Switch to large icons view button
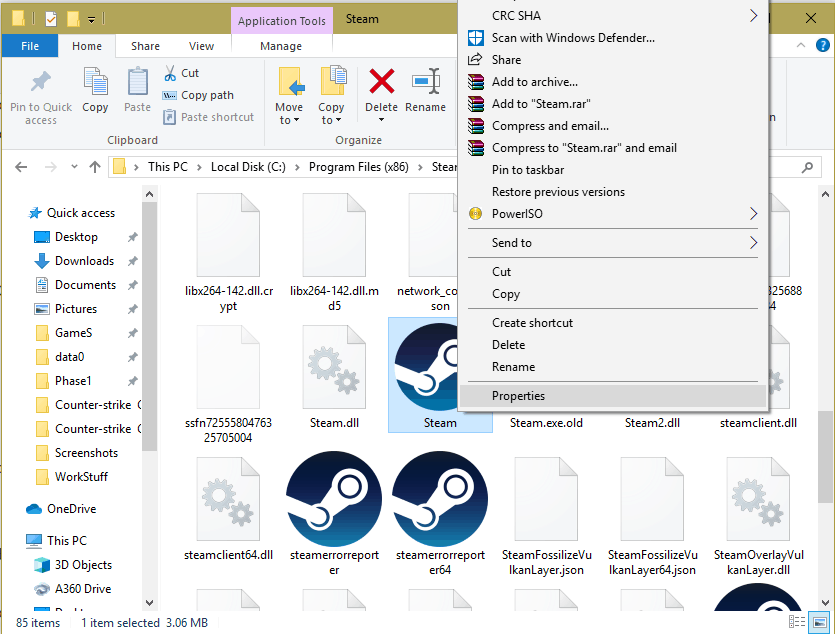Viewport: 835px width, 634px height. pyautogui.click(x=820, y=622)
